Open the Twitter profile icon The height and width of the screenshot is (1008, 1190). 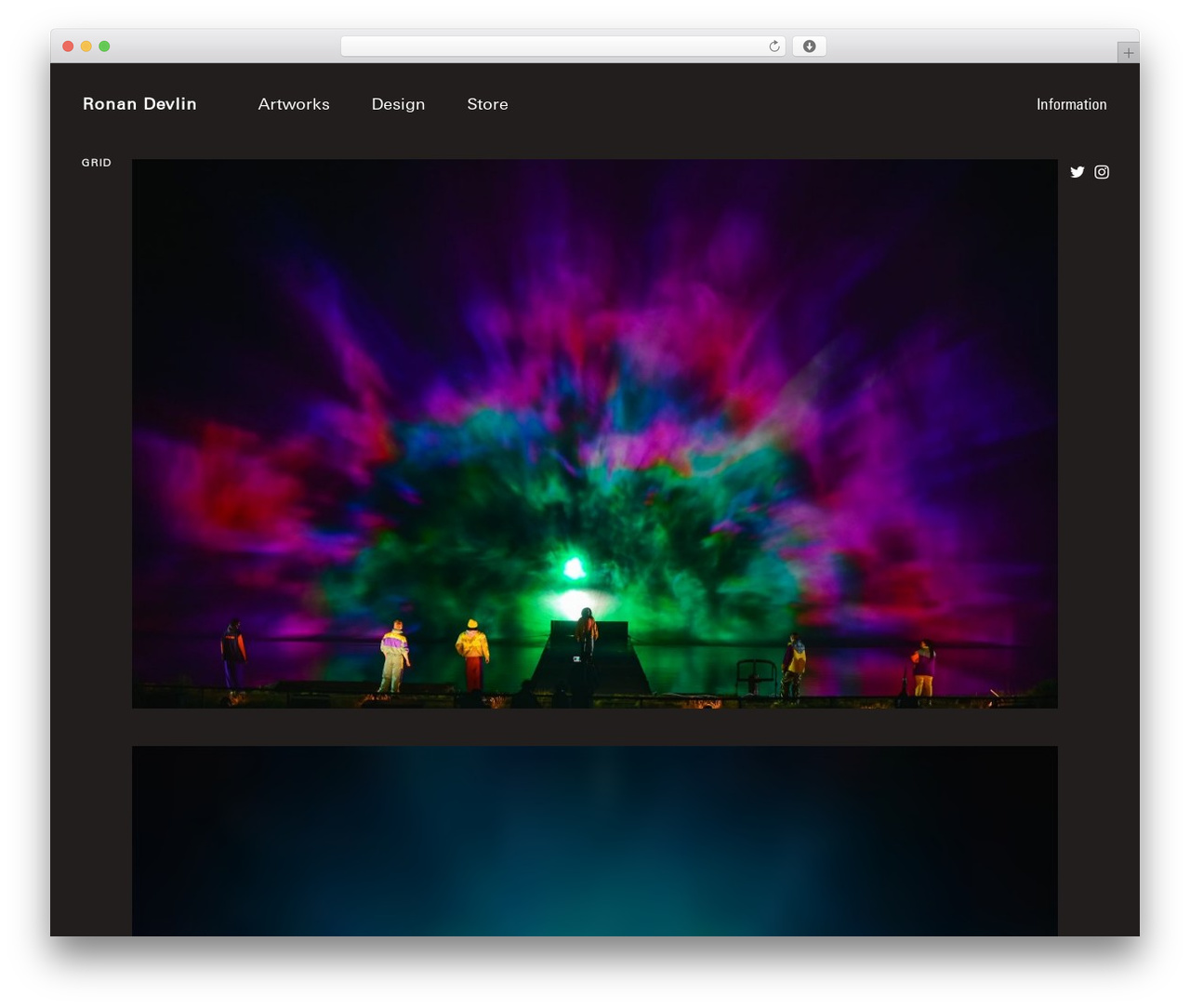coord(1077,172)
